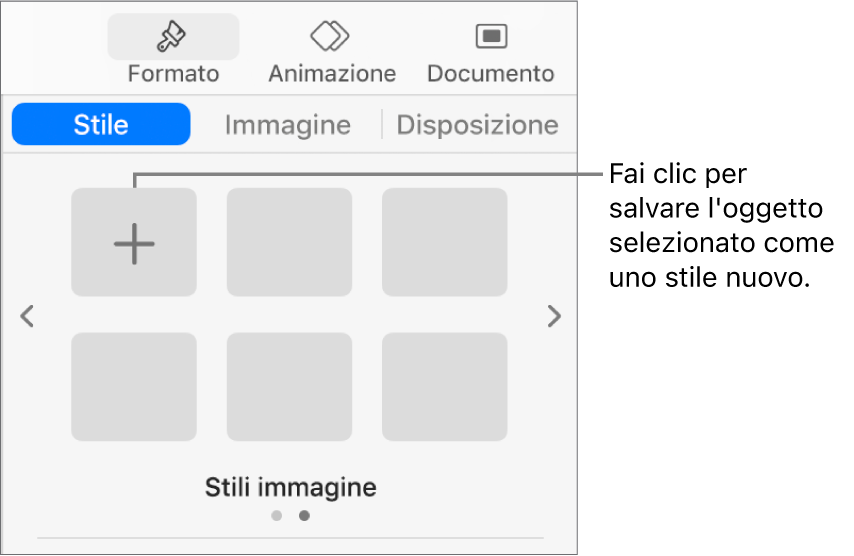
Task: Click the Documento rectangle icon
Action: click(x=490, y=37)
